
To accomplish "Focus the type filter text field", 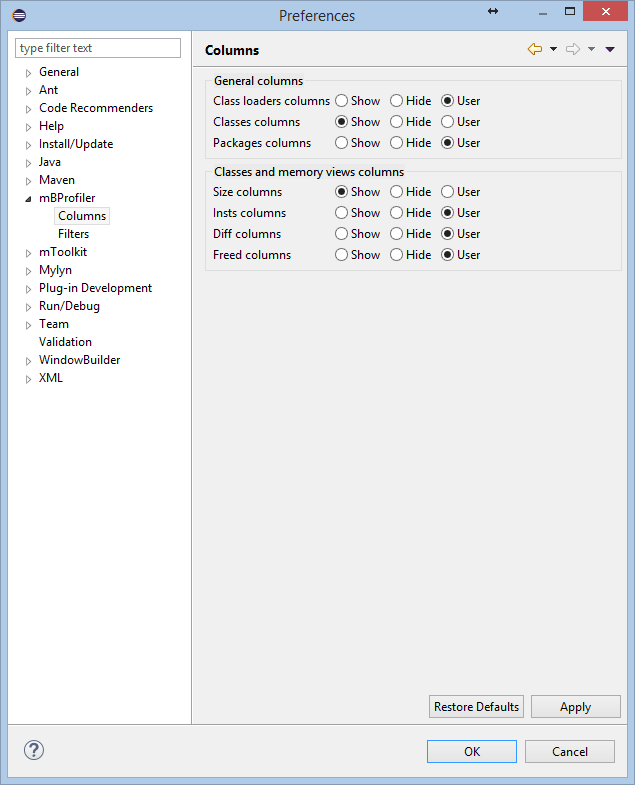I will pos(98,48).
